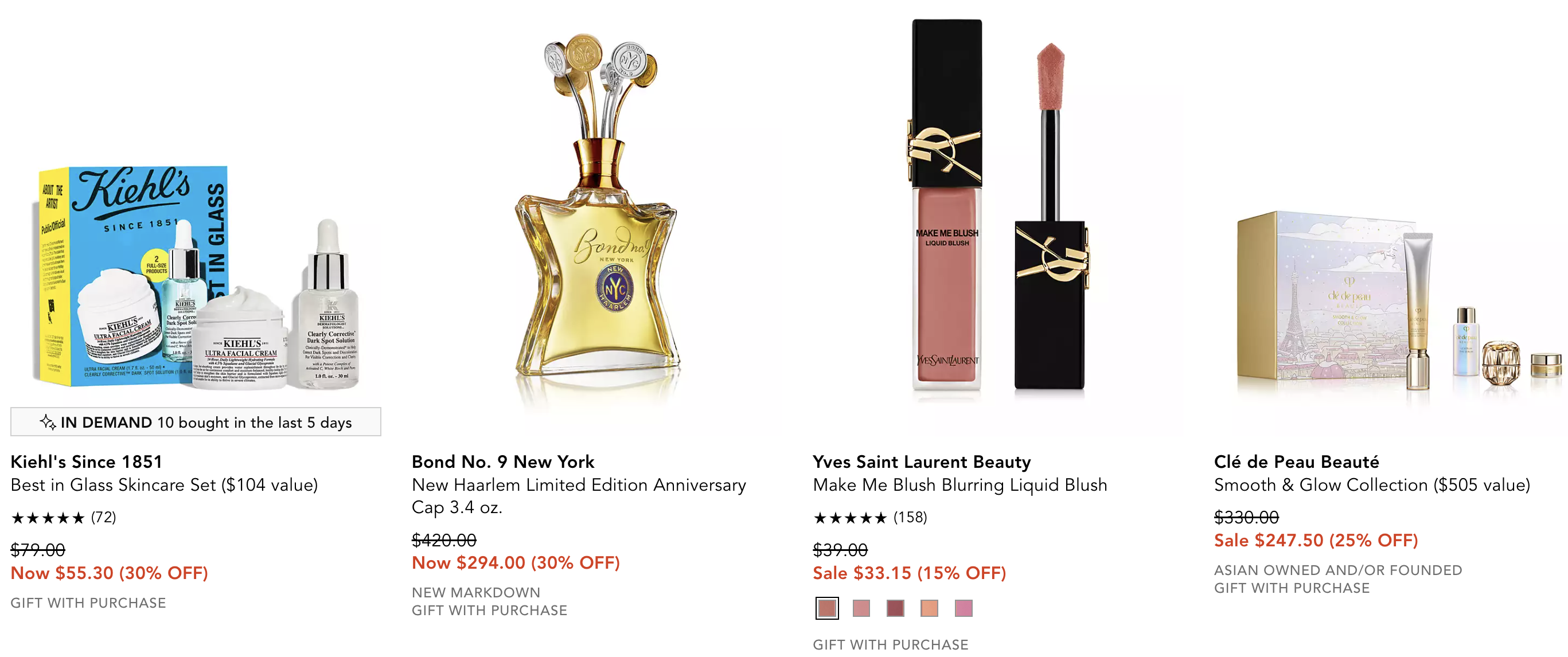Open Yves Saint Laurent Beauty brand link
Screen dimensions: 1568x657
pyautogui.click(x=922, y=462)
